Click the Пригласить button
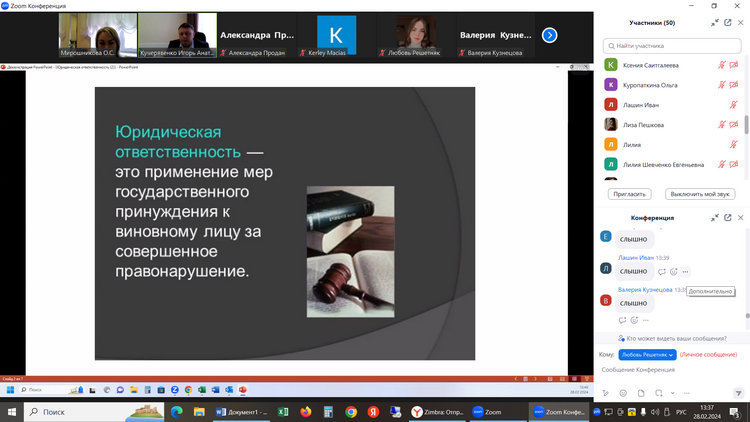Screen dimensions: 750x422 click(x=628, y=194)
